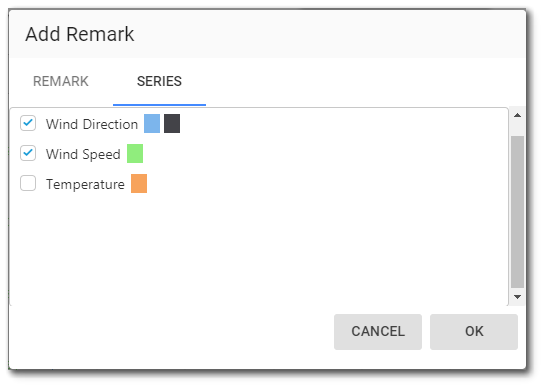Enable the Temperature checkbox
Screen dimensions: 542x386
tap(28, 183)
